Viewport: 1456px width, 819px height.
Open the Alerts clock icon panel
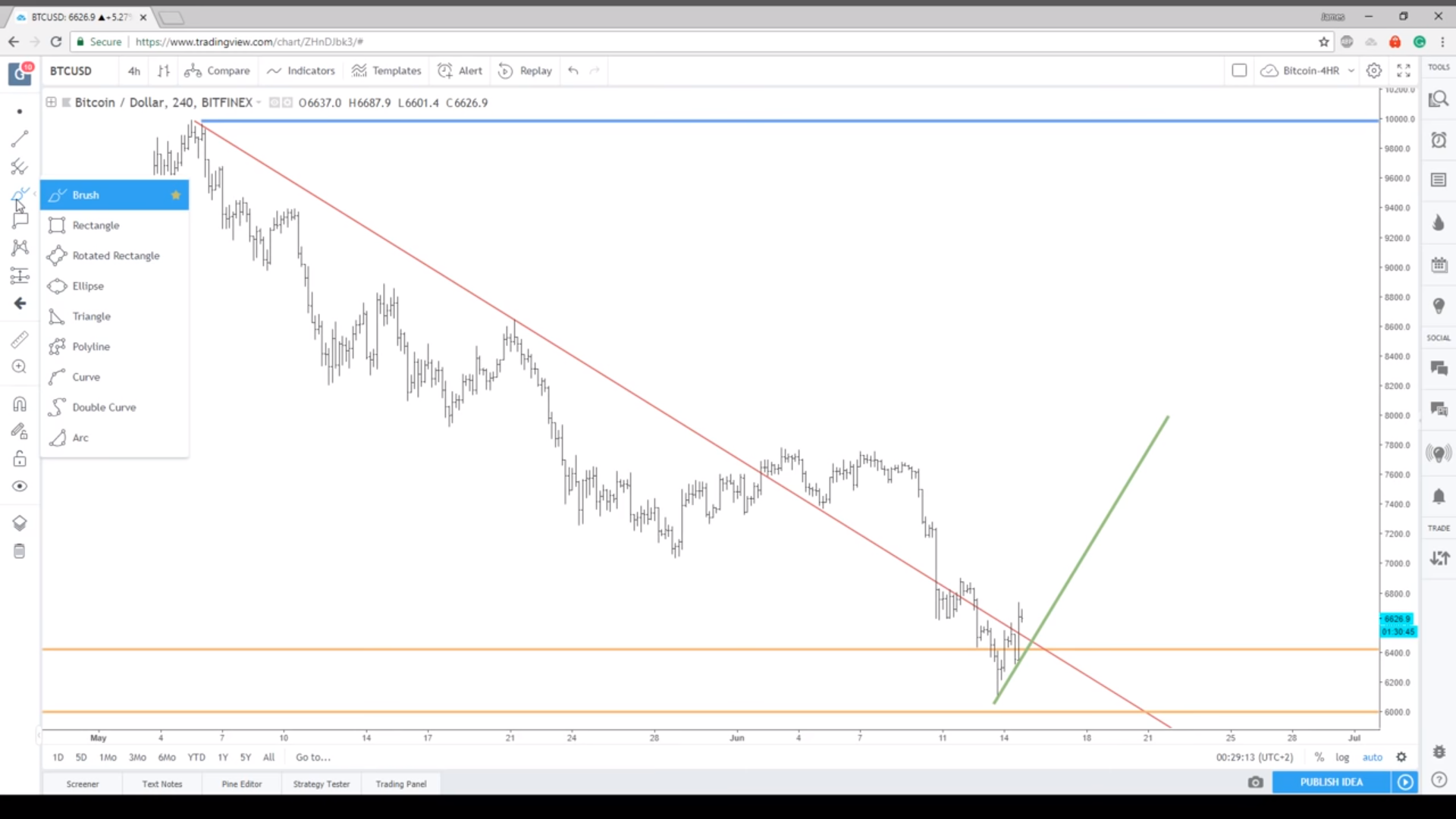coord(1439,140)
